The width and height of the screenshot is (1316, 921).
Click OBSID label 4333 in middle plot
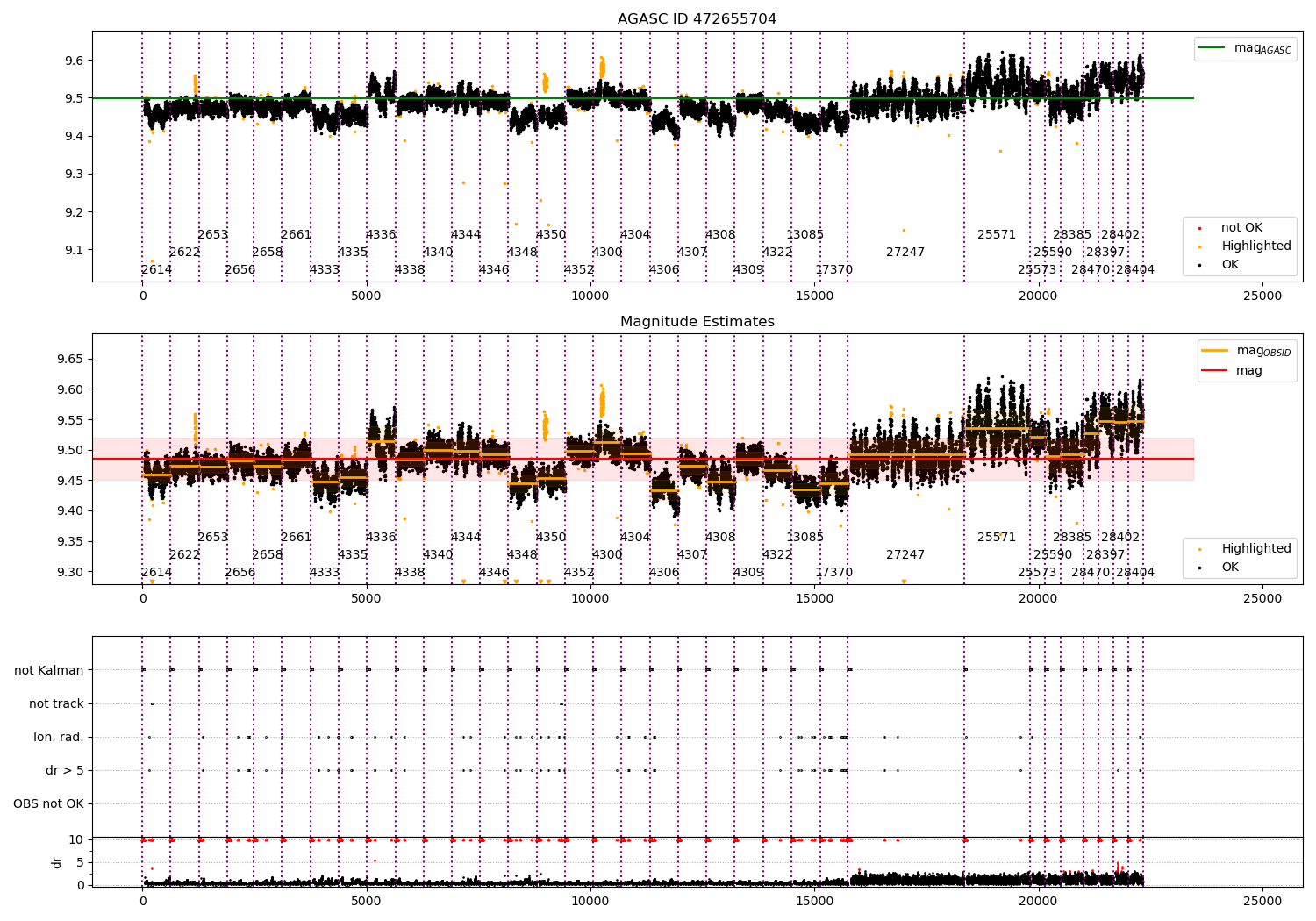pyautogui.click(x=325, y=573)
